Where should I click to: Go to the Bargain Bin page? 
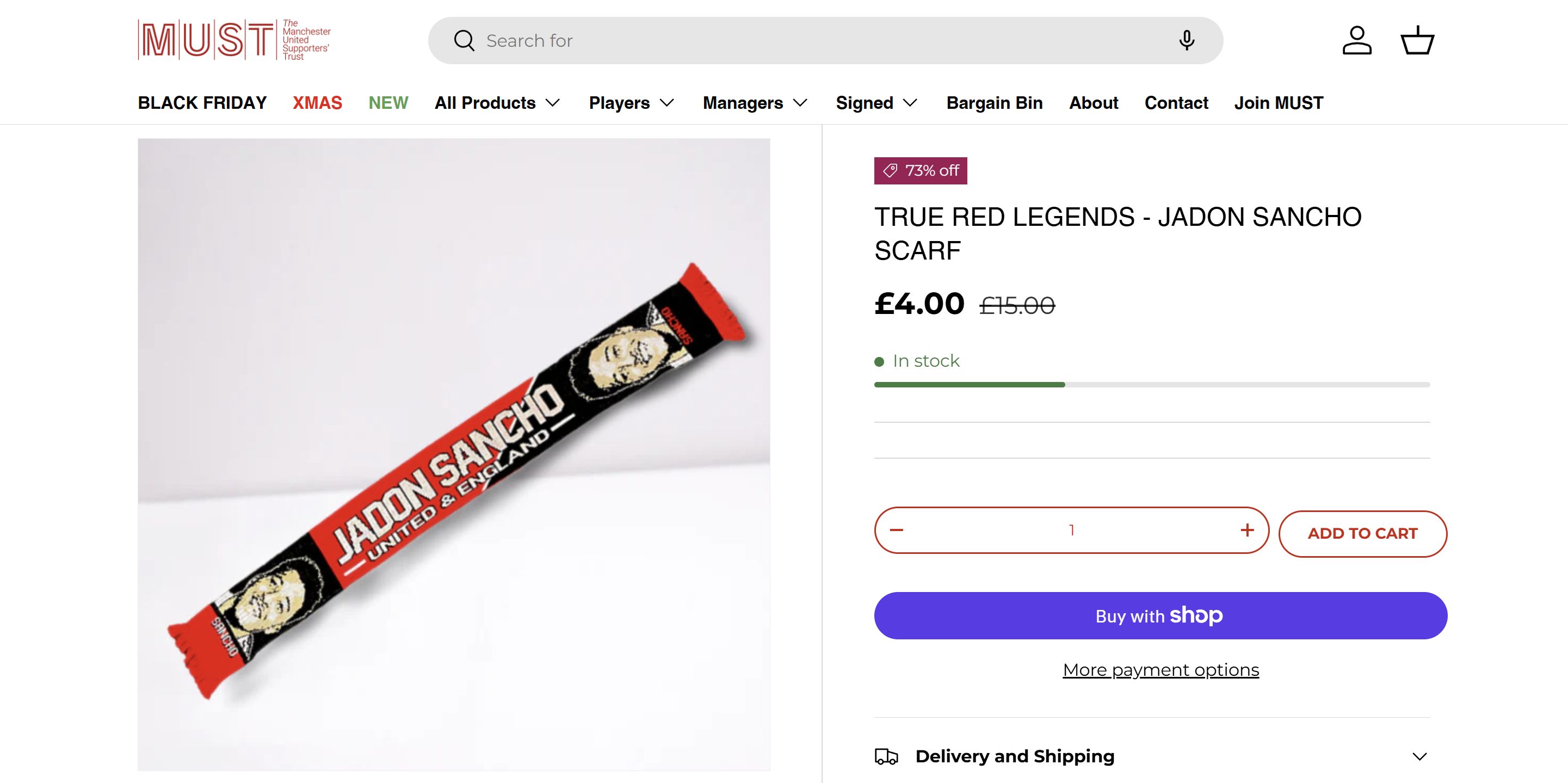coord(994,103)
